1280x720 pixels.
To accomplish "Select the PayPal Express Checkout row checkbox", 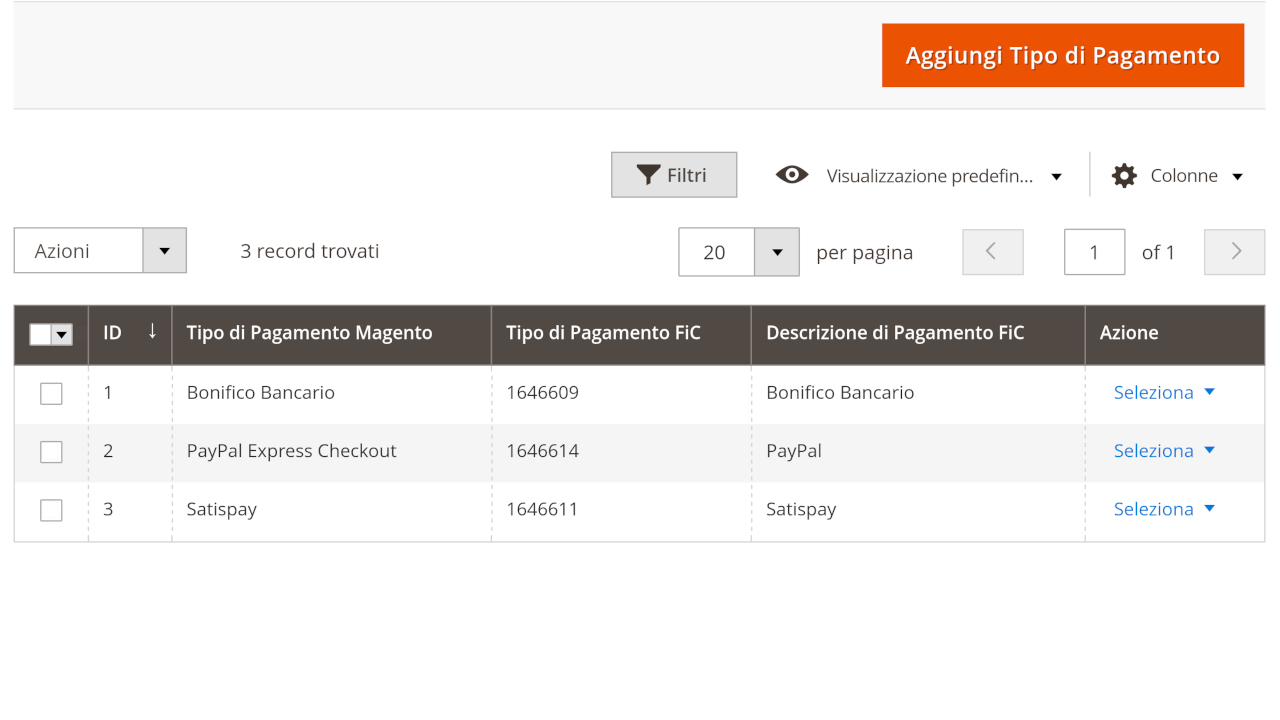I will pyautogui.click(x=51, y=452).
